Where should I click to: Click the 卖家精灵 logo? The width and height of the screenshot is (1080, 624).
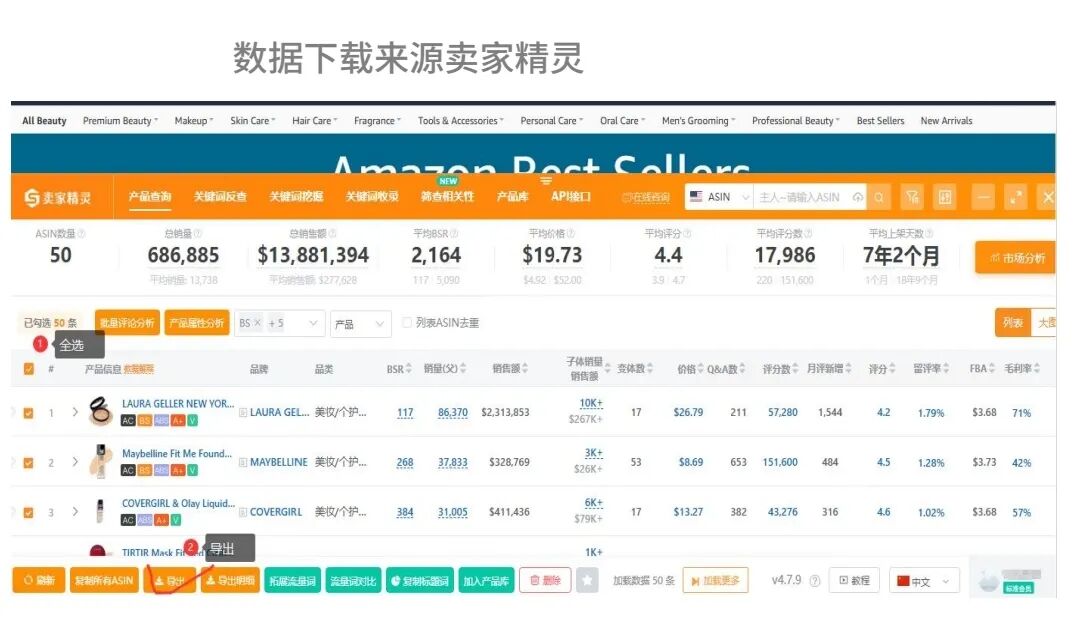[x=58, y=198]
